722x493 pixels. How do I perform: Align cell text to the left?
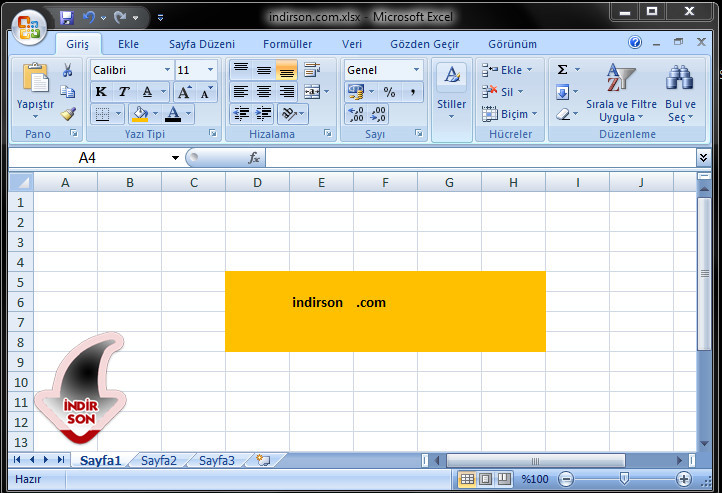(x=241, y=92)
